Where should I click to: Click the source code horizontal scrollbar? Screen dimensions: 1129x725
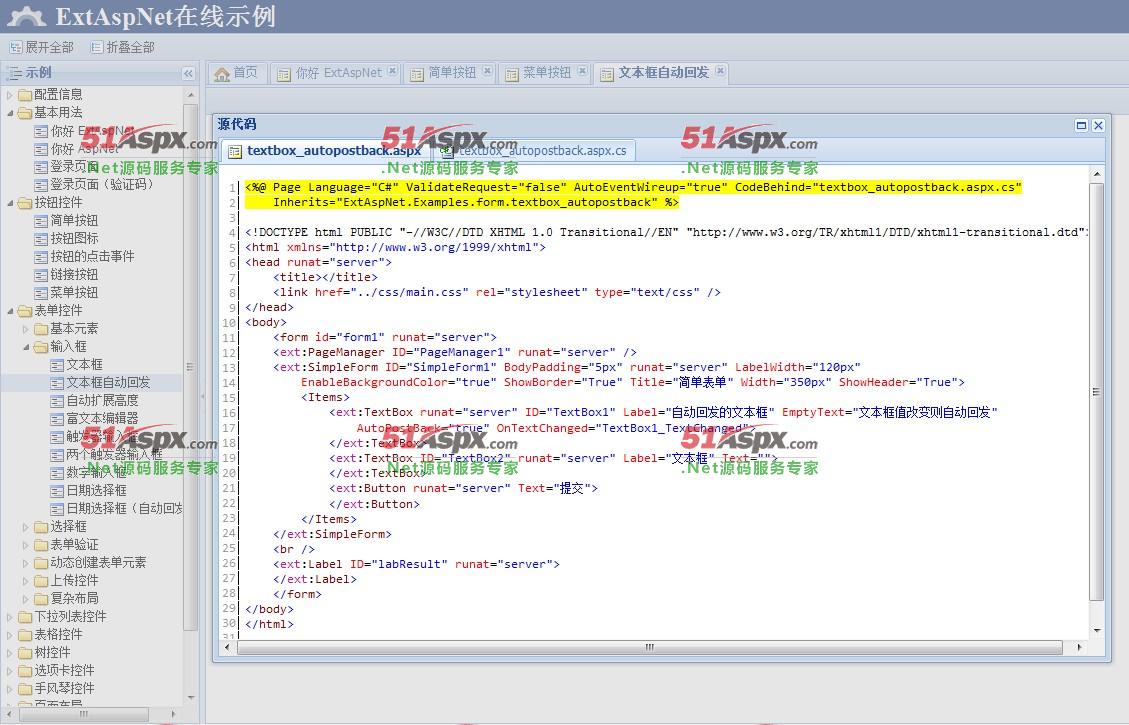click(x=650, y=648)
